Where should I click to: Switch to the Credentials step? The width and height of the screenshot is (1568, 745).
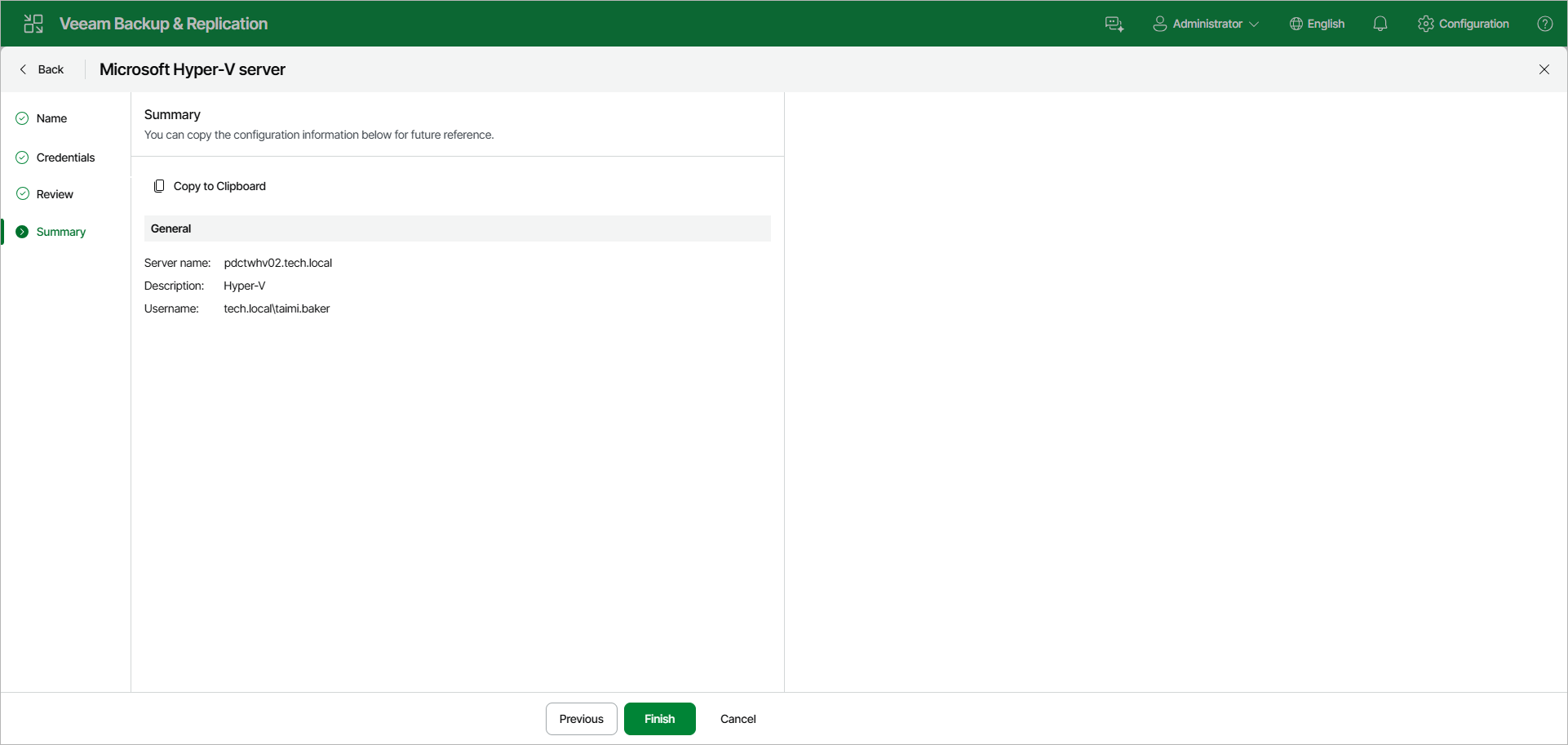click(65, 157)
